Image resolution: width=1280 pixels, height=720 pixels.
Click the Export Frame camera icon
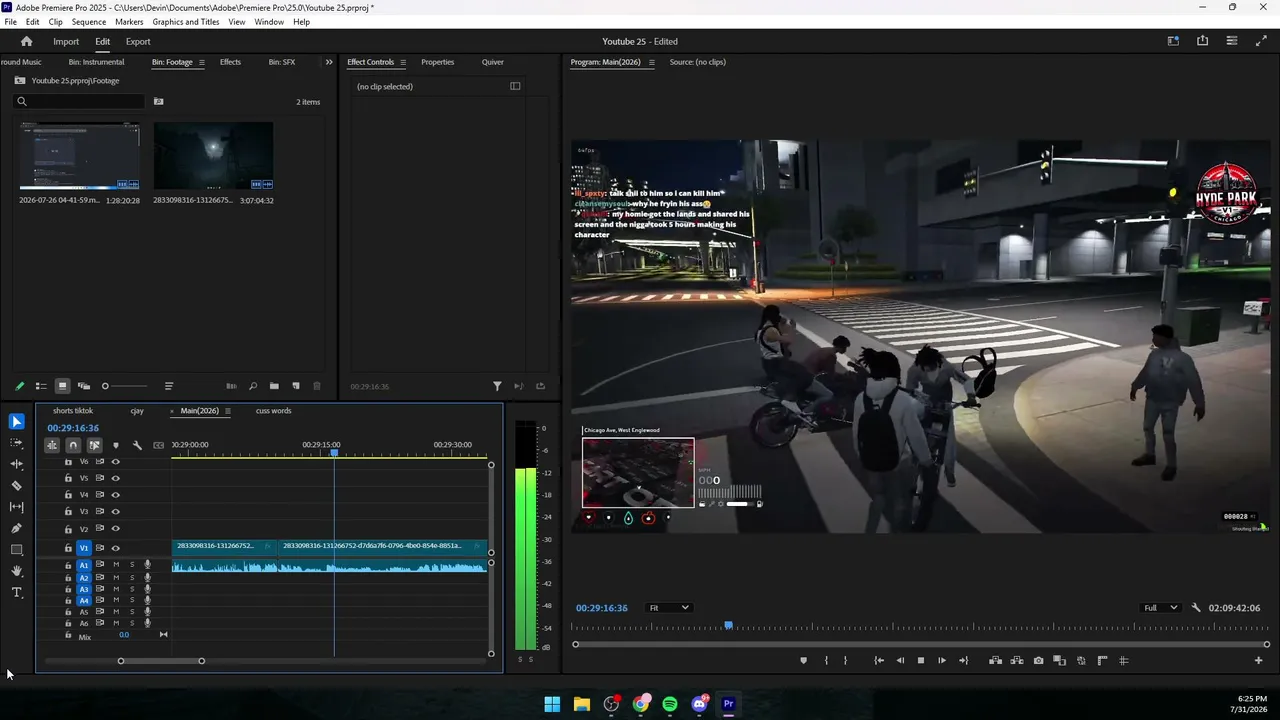(x=1038, y=660)
